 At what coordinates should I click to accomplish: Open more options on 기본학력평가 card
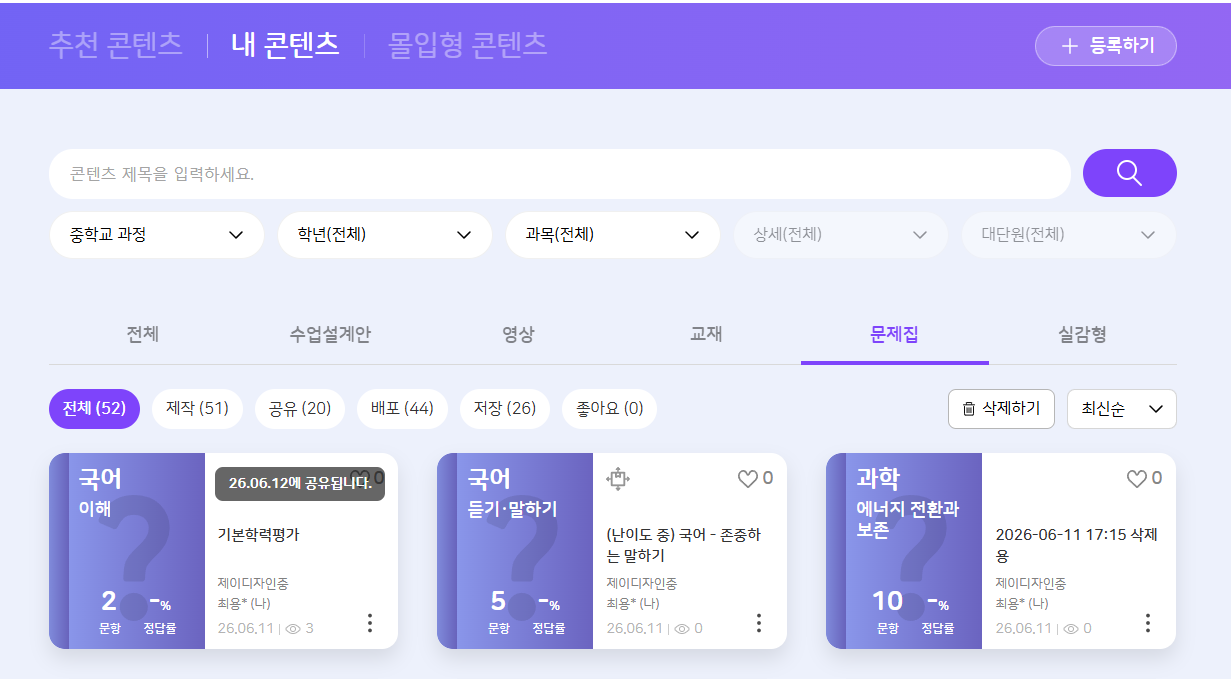[x=370, y=623]
